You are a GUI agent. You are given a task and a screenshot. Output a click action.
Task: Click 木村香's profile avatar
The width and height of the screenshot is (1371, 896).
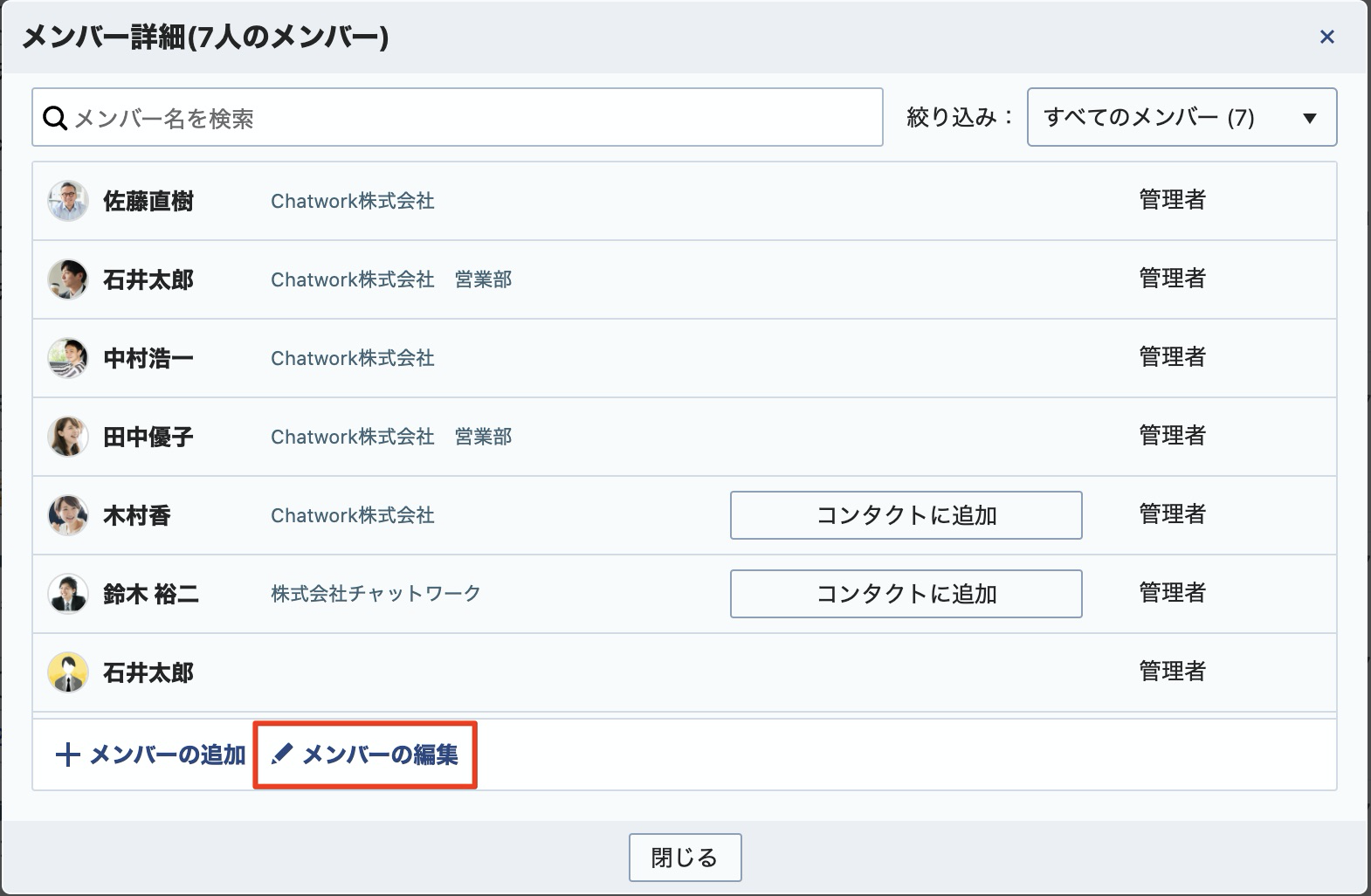click(x=68, y=515)
